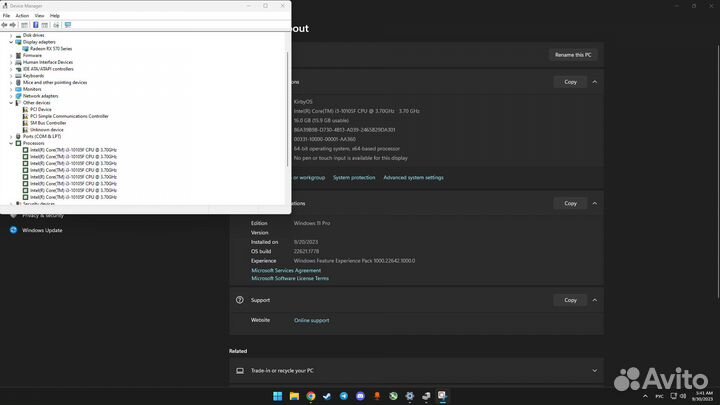Image resolution: width=720 pixels, height=405 pixels.
Task: Click the Monitors category icon
Action: pos(18,89)
